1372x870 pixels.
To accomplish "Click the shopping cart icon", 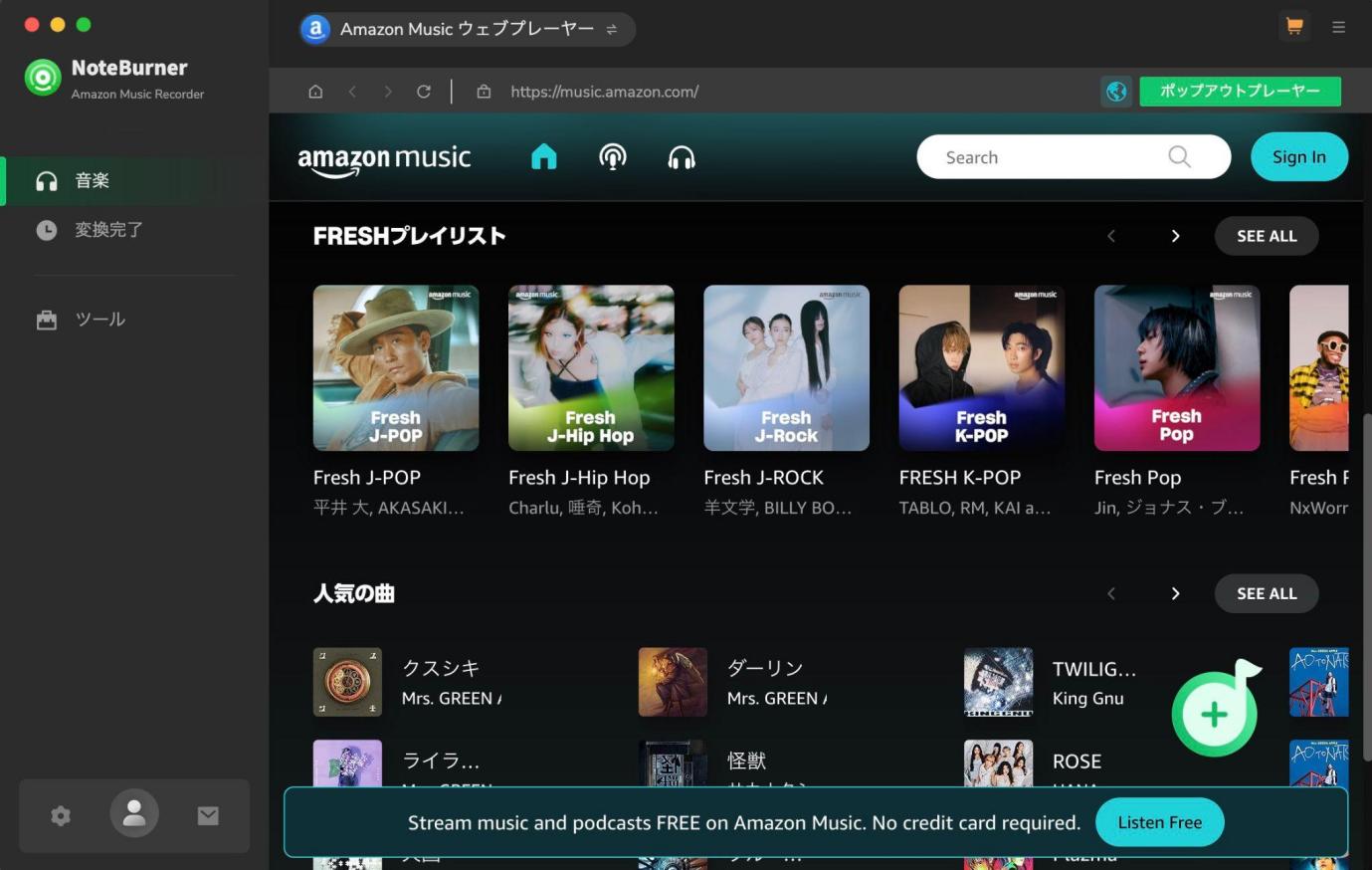I will tap(1293, 27).
